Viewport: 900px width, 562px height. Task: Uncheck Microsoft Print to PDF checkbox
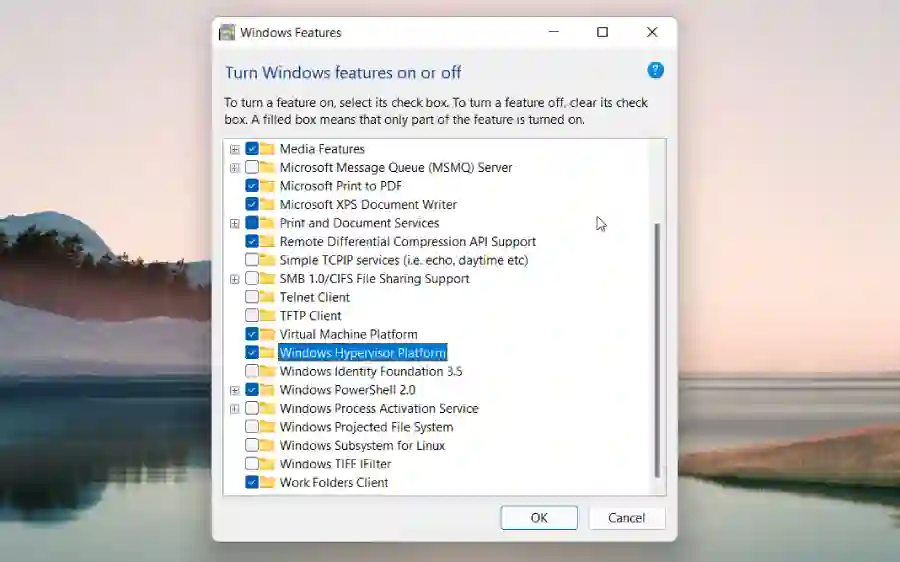(251, 185)
